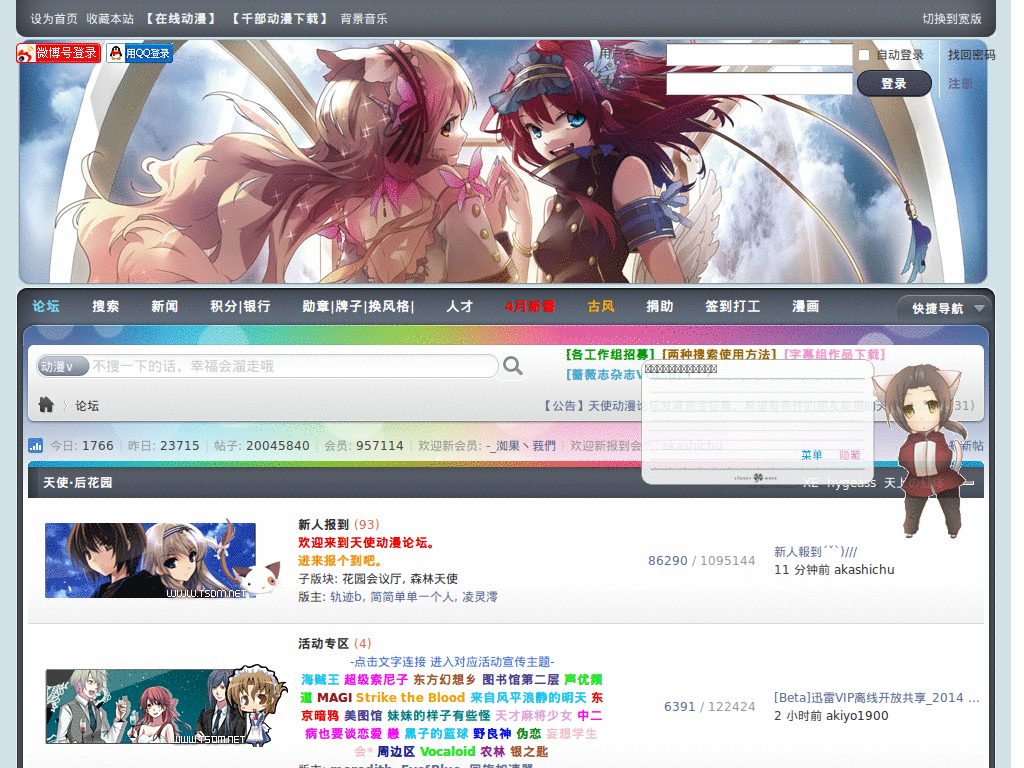Screen dimensions: 1024x768
Task: Click 设为首页 in top bar
Action: [54, 19]
